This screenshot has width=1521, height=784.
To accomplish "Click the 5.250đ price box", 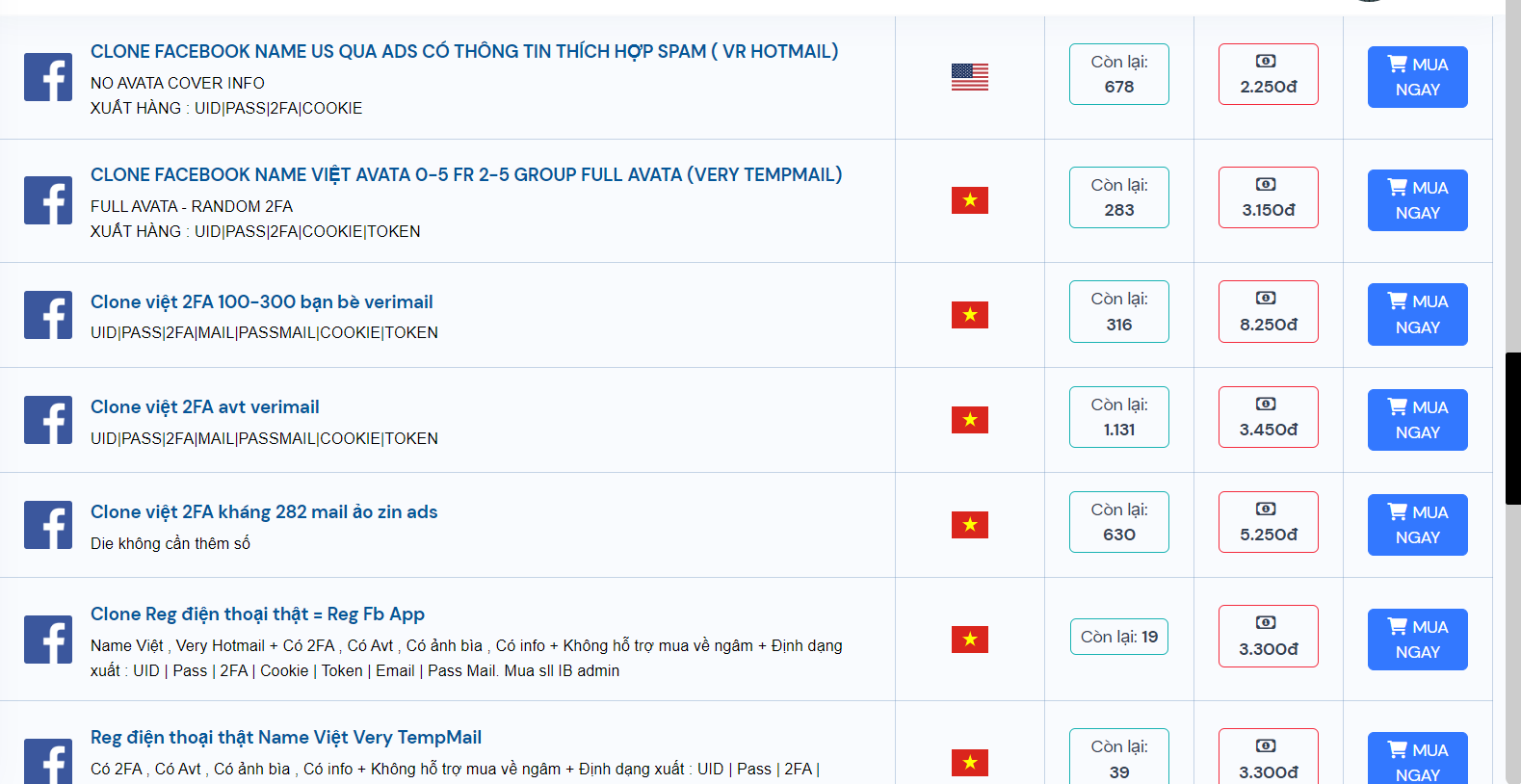I will [1269, 522].
